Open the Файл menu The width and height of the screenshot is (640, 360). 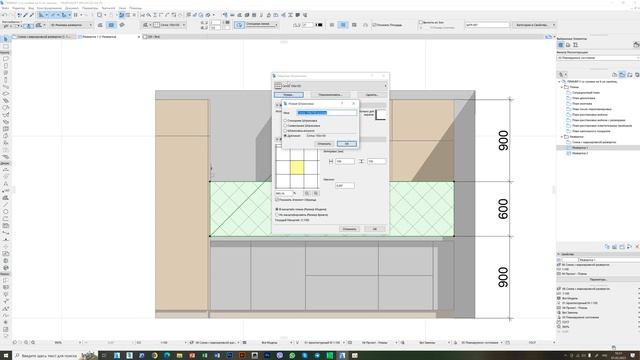pyautogui.click(x=5, y=8)
